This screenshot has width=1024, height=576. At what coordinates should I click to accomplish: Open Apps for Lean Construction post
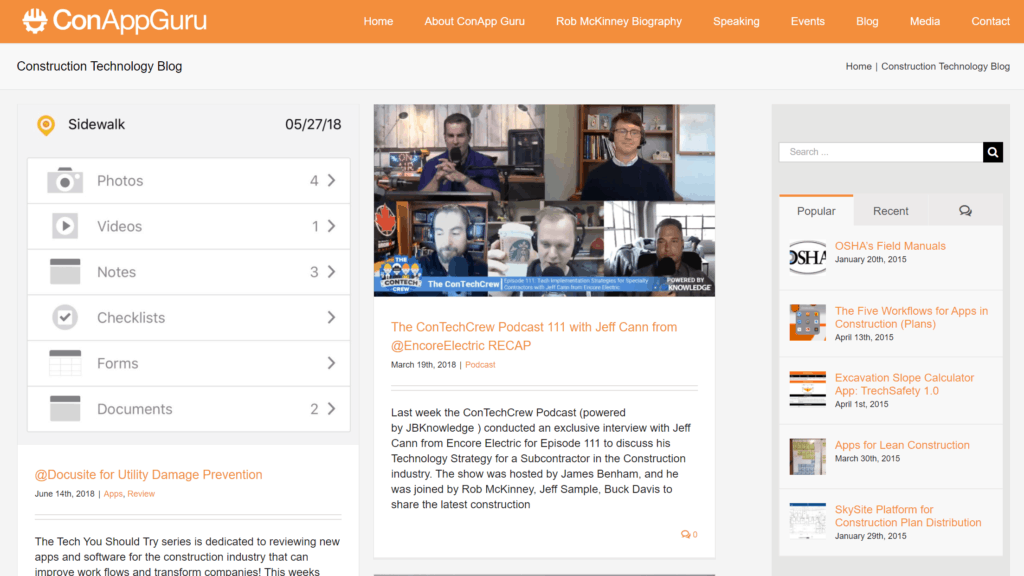[x=902, y=445]
